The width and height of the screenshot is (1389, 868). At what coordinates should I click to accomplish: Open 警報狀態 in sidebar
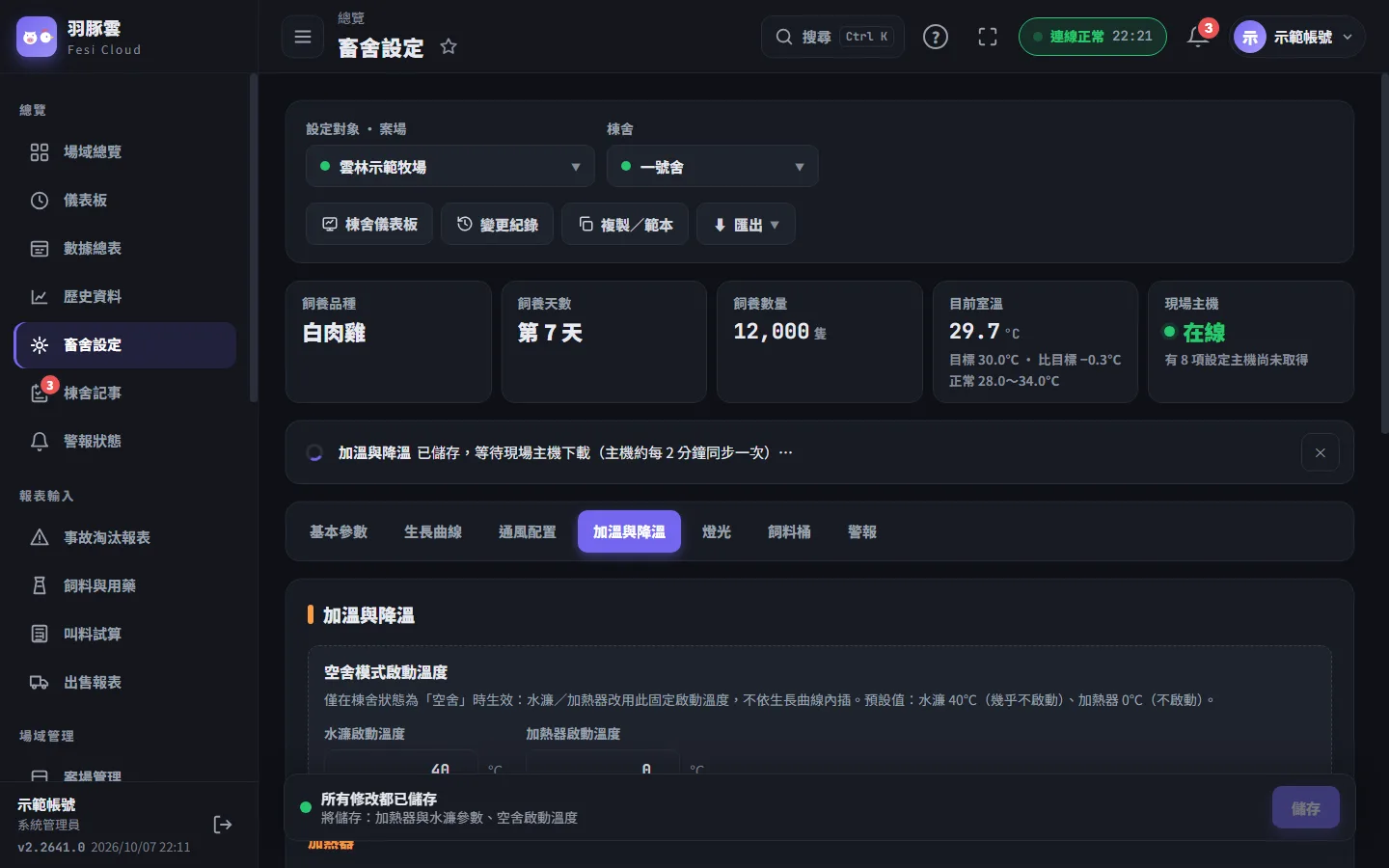[x=125, y=442]
